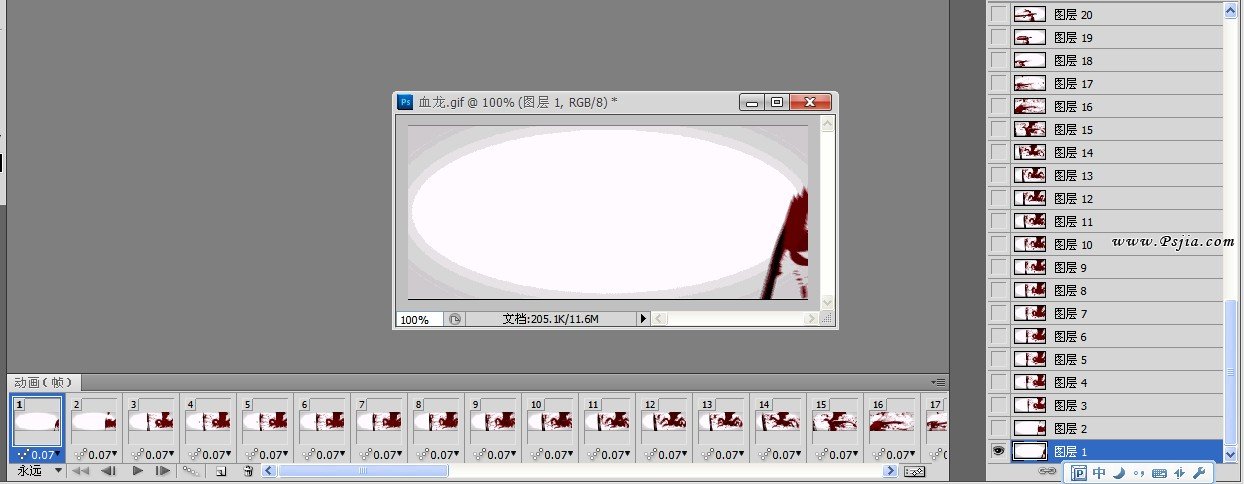1244x484 pixels.
Task: Click the tween frames icon
Action: [192, 471]
